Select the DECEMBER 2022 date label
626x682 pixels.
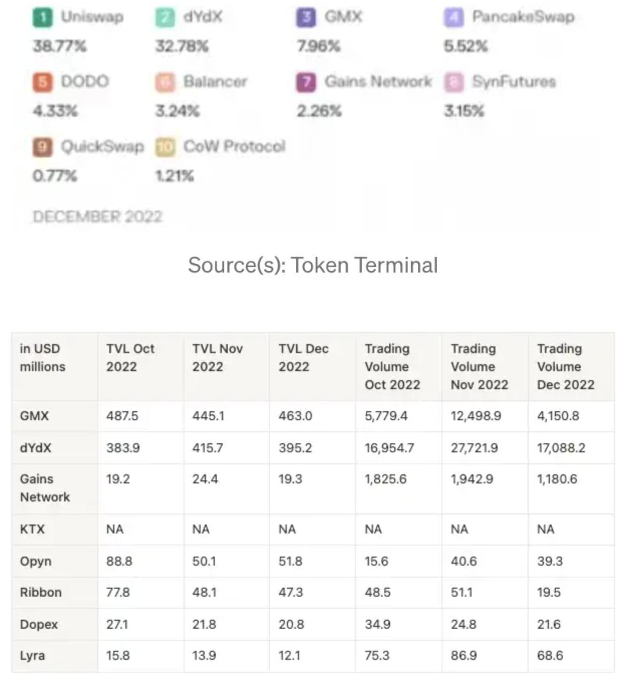pos(97,216)
